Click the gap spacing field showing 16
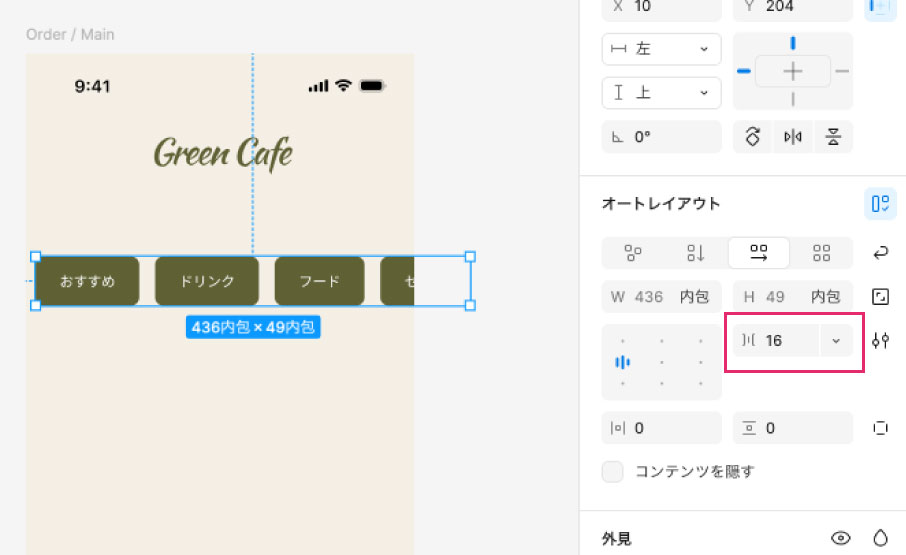Viewport: 906px width, 555px height. click(x=777, y=341)
